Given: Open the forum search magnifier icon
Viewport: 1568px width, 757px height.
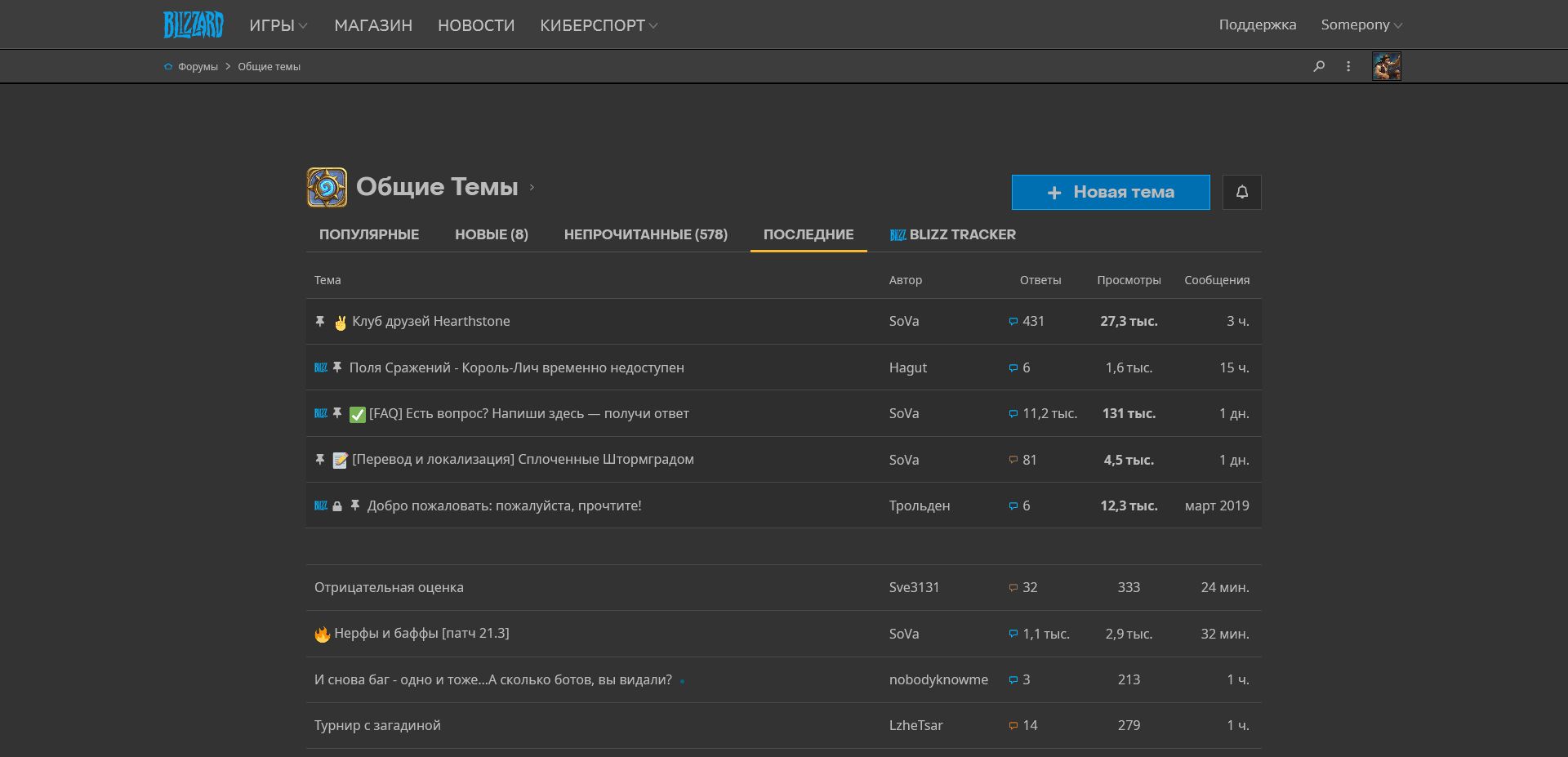Looking at the screenshot, I should tap(1319, 66).
